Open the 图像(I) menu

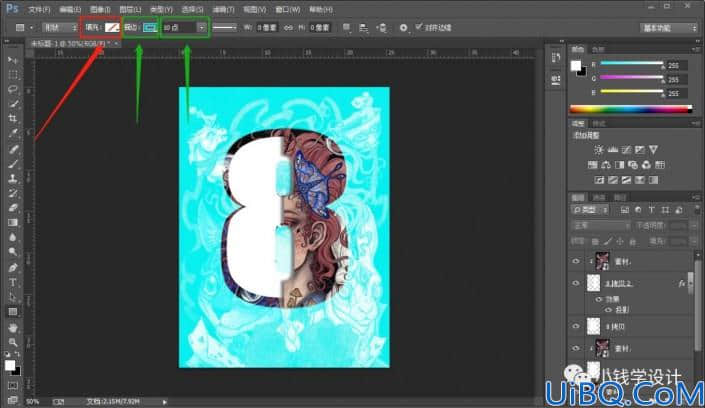coord(100,9)
